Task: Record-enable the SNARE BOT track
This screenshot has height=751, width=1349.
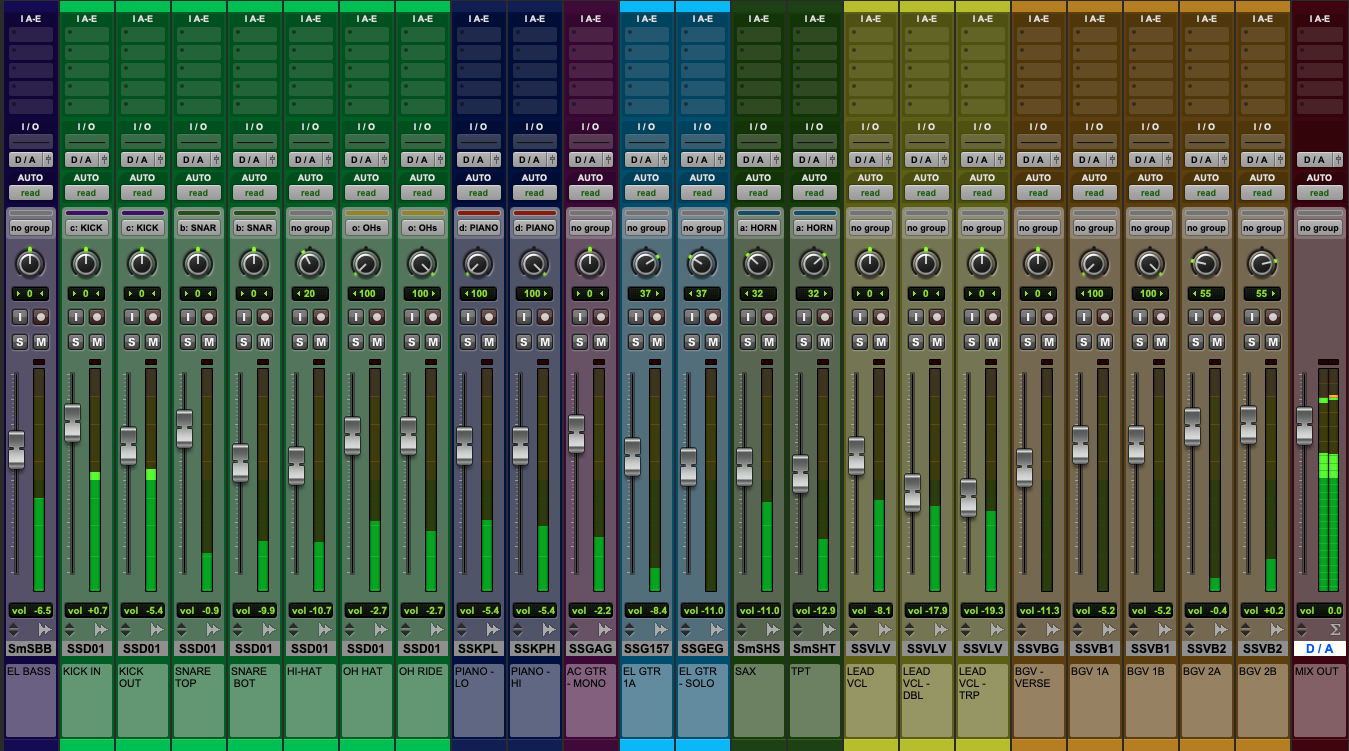Action: coord(265,316)
